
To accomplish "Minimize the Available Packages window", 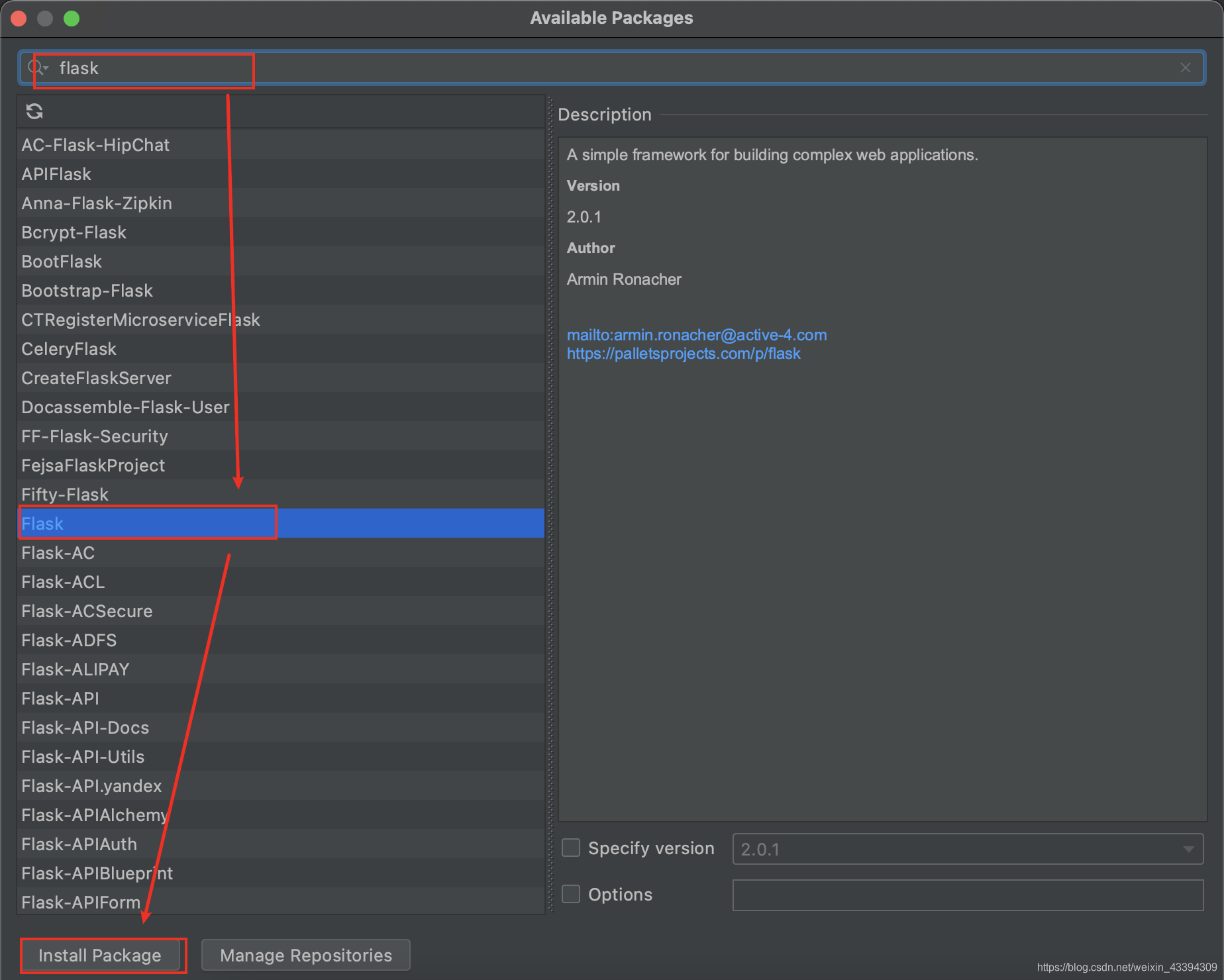I will point(45,19).
